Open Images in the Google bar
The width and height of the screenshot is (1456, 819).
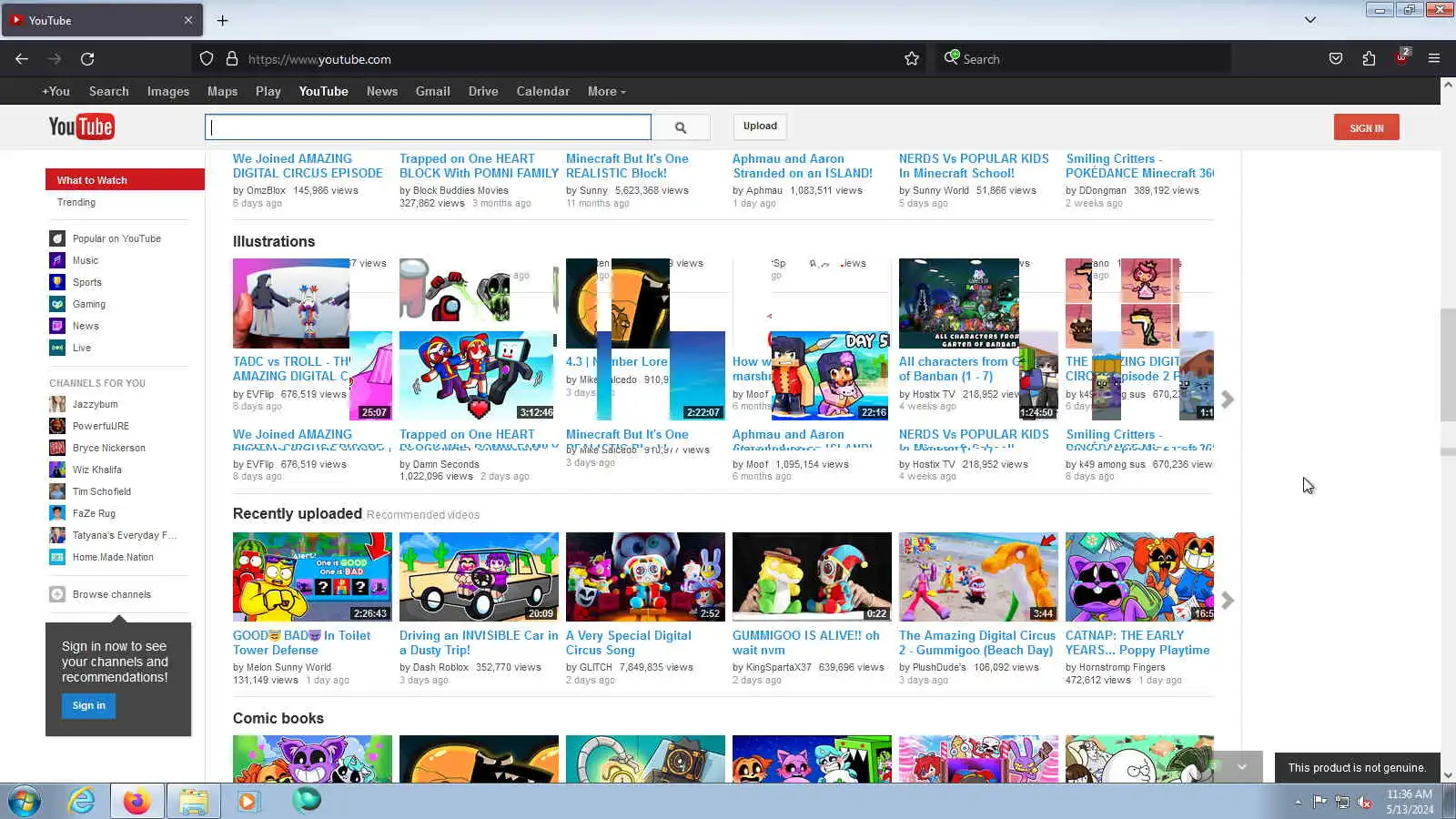tap(168, 91)
